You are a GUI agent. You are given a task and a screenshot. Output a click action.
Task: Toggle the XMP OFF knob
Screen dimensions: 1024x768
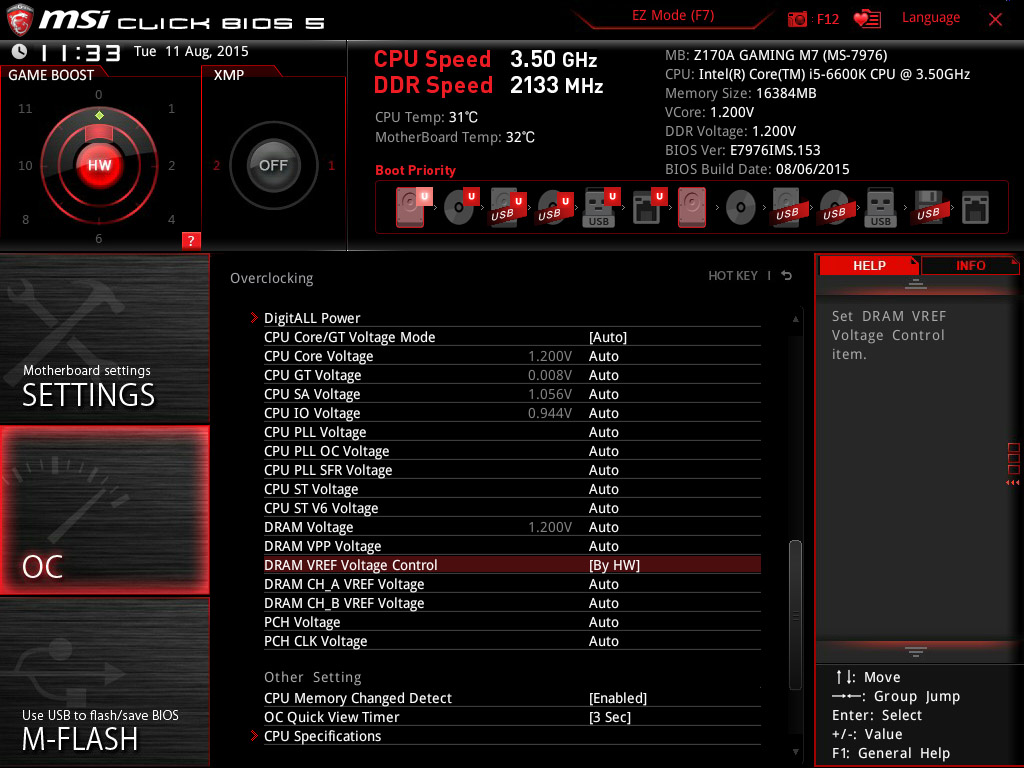click(x=274, y=165)
